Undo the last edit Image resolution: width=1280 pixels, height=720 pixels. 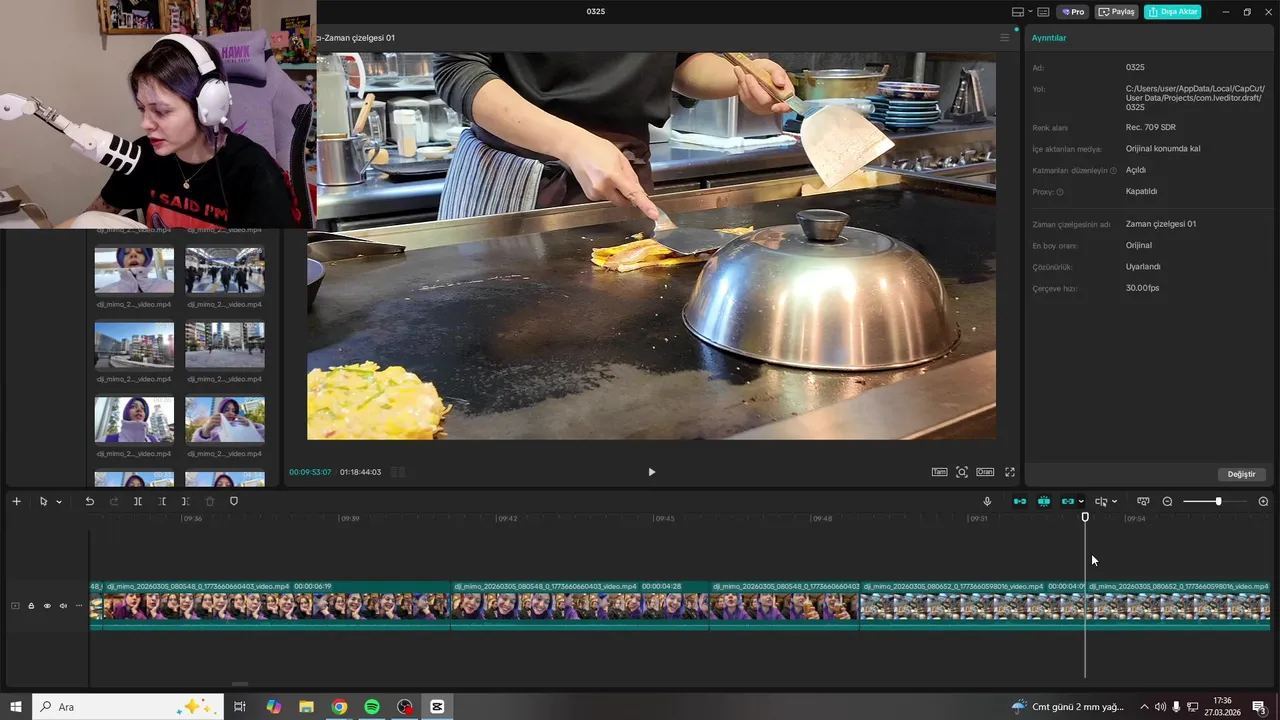[89, 501]
